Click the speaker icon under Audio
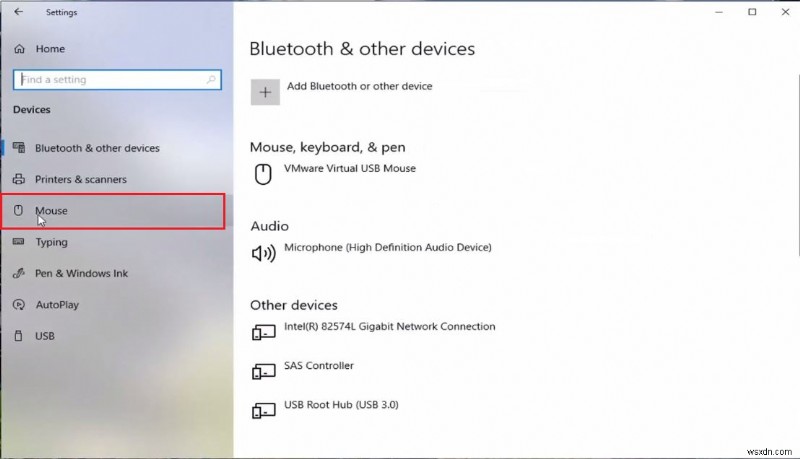This screenshot has height=459, width=800. click(263, 253)
